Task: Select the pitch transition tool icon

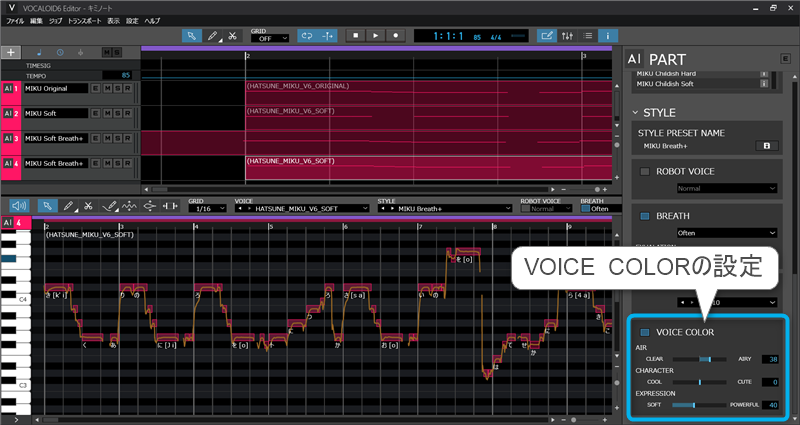Action: pyautogui.click(x=149, y=206)
